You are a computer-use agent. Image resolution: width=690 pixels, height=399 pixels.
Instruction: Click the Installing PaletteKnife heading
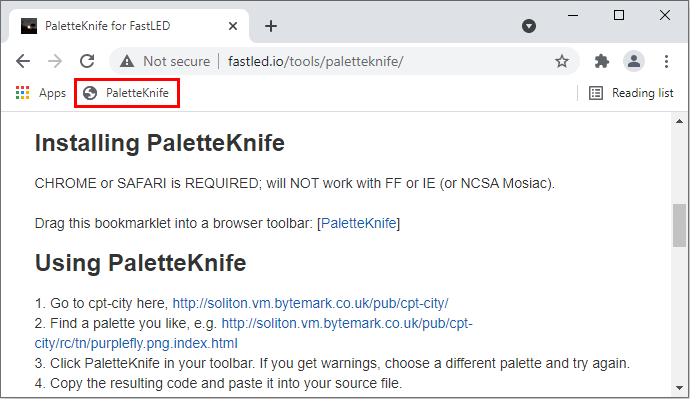160,143
